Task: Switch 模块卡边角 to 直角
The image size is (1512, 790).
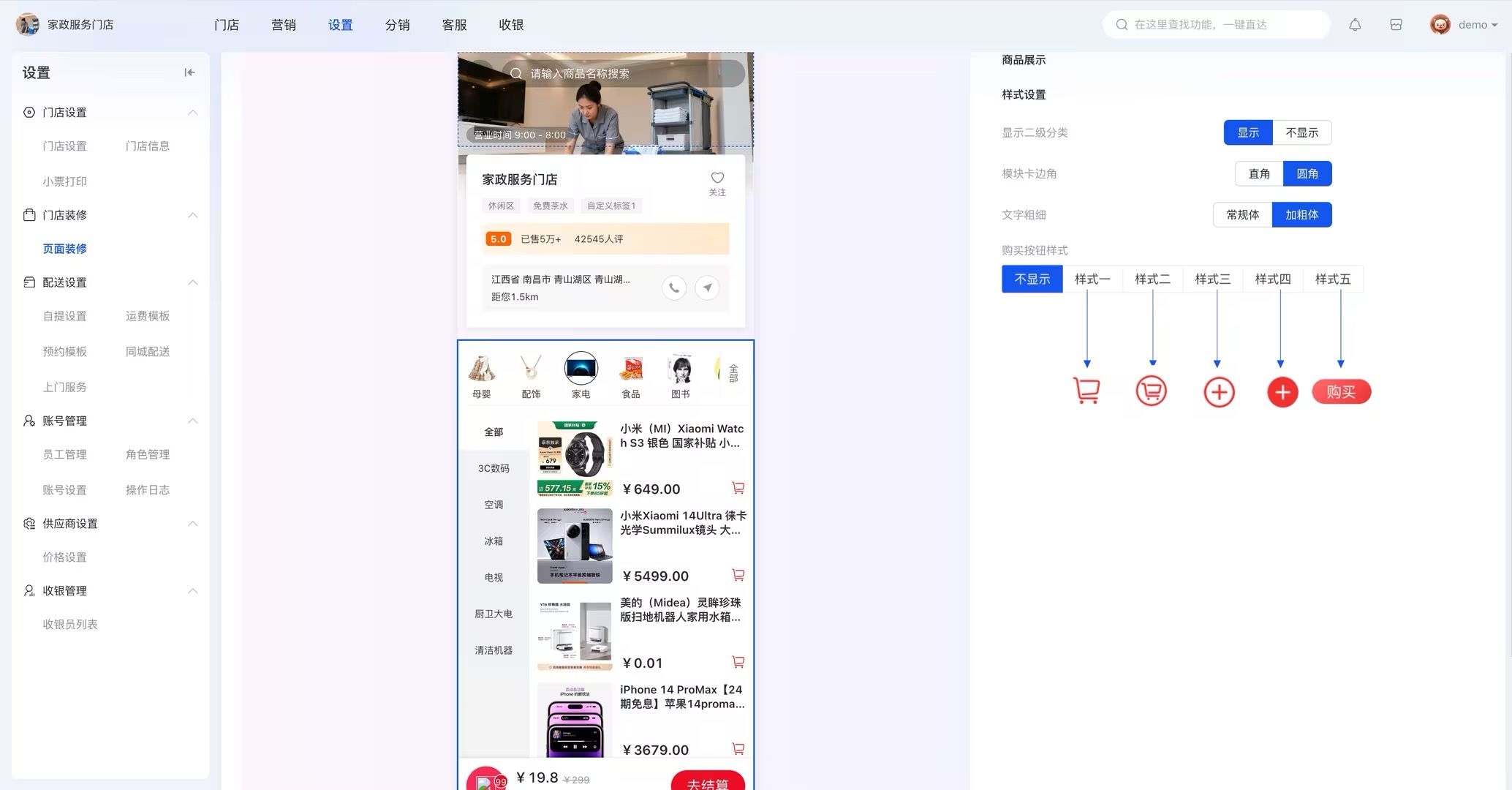Action: click(1259, 173)
